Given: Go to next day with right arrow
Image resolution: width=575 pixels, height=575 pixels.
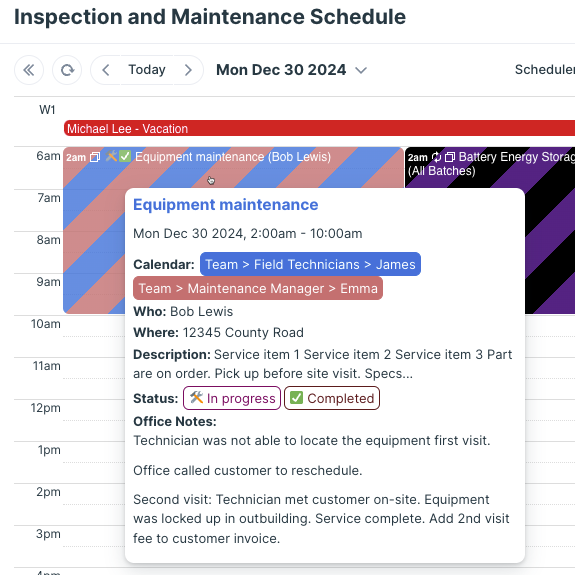Looking at the screenshot, I should (x=188, y=70).
